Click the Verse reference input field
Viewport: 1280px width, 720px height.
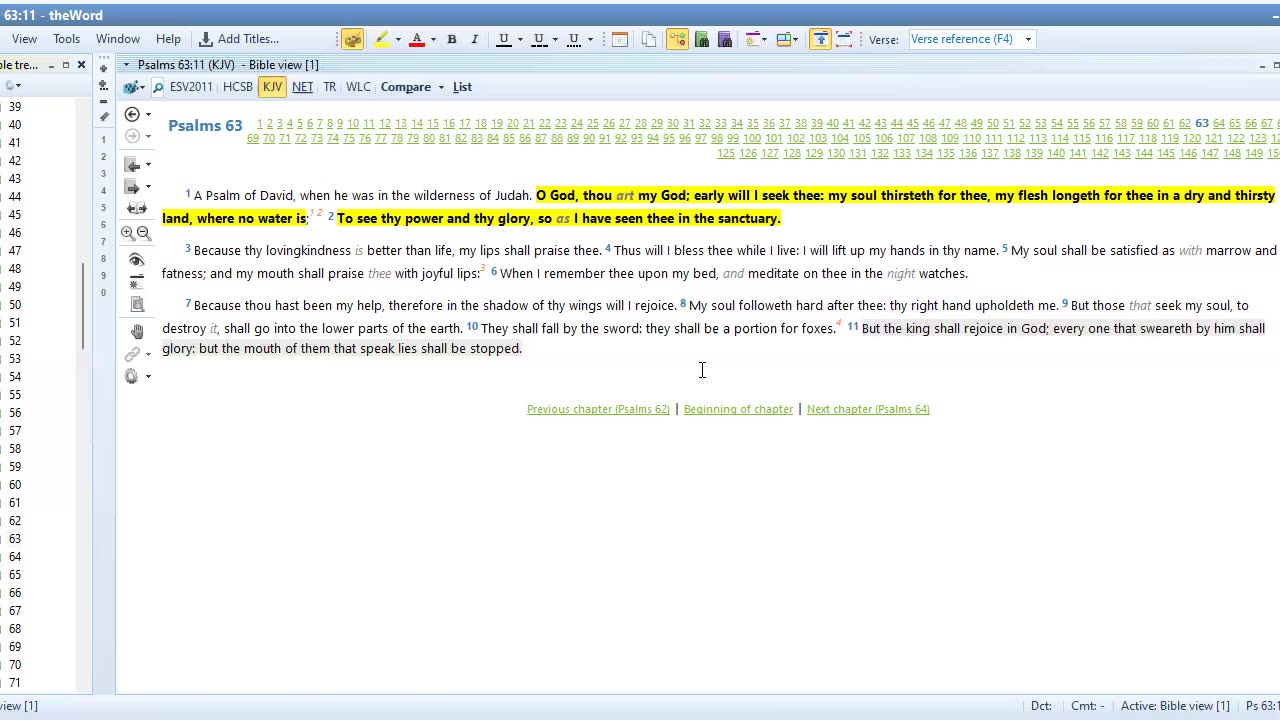pos(964,39)
